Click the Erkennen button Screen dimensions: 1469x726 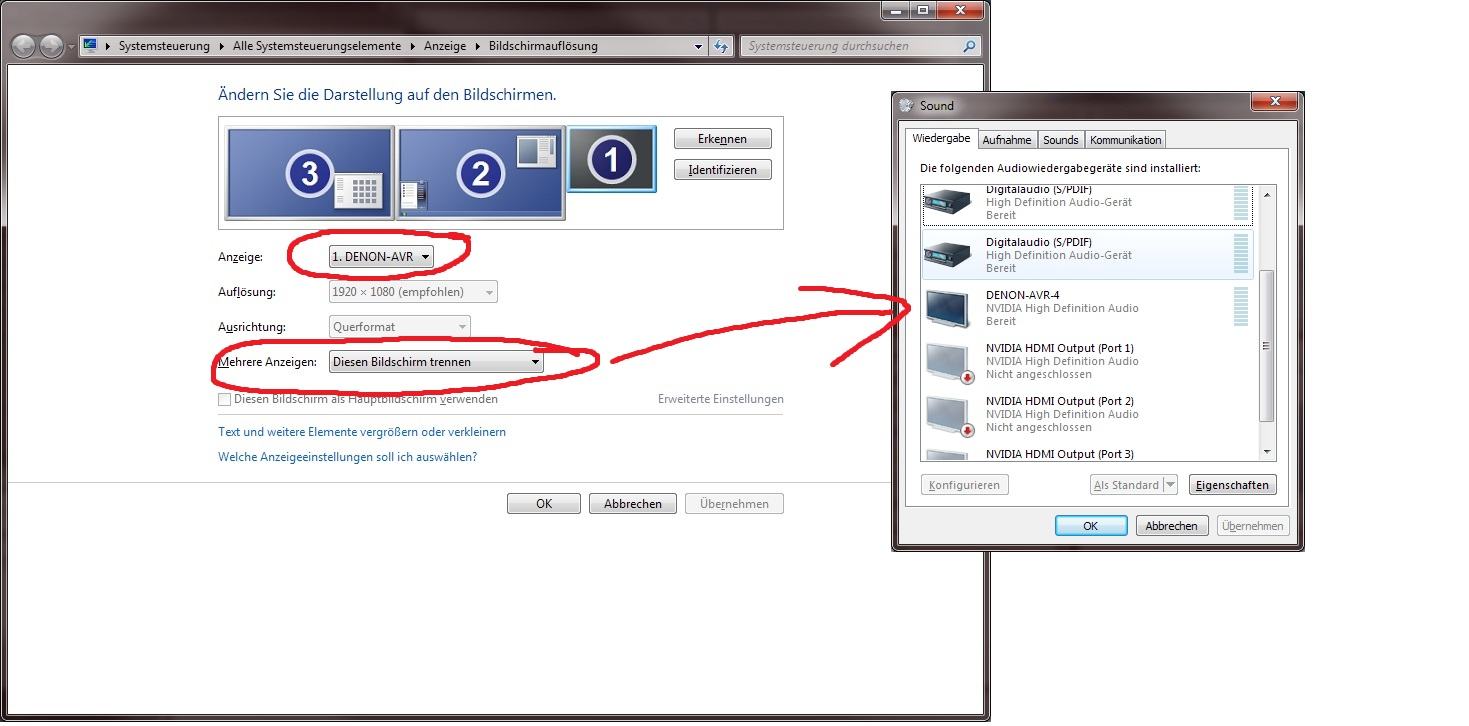click(723, 139)
